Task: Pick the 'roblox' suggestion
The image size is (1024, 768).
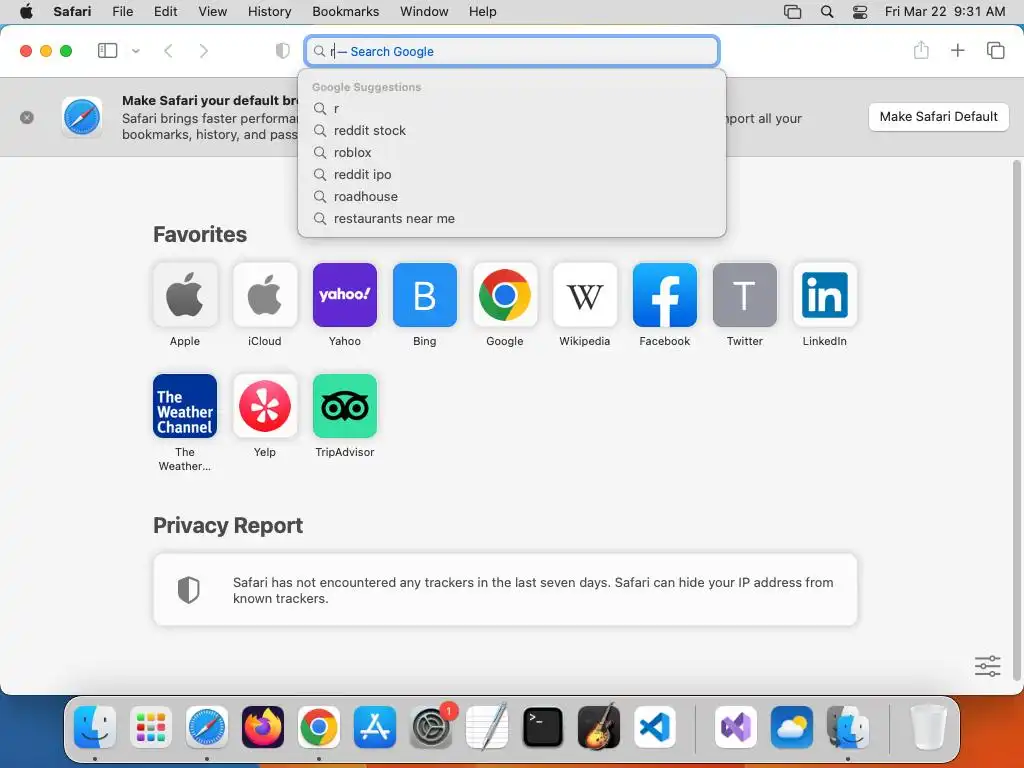Action: 512,153
